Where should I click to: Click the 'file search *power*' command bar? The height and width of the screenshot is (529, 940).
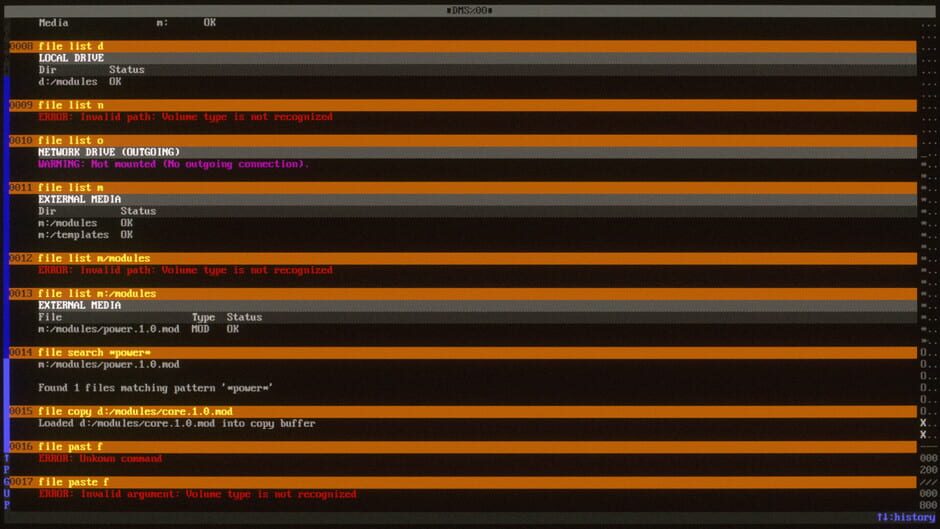point(94,353)
